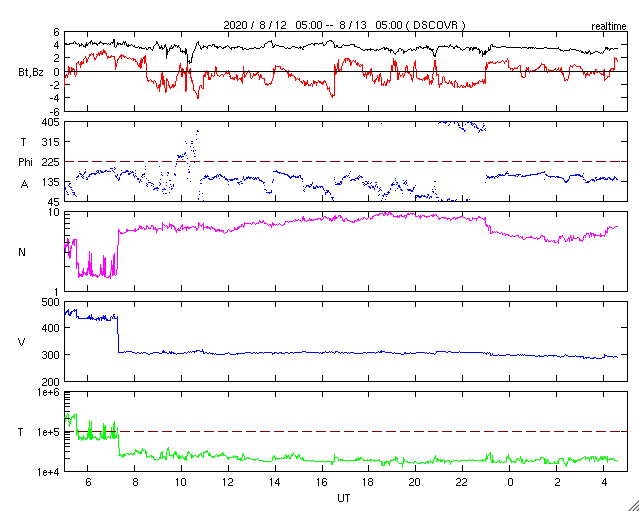Screen dimensions: 640x512
Task: Click the 'V' velocity panel label
Action: pos(22,342)
